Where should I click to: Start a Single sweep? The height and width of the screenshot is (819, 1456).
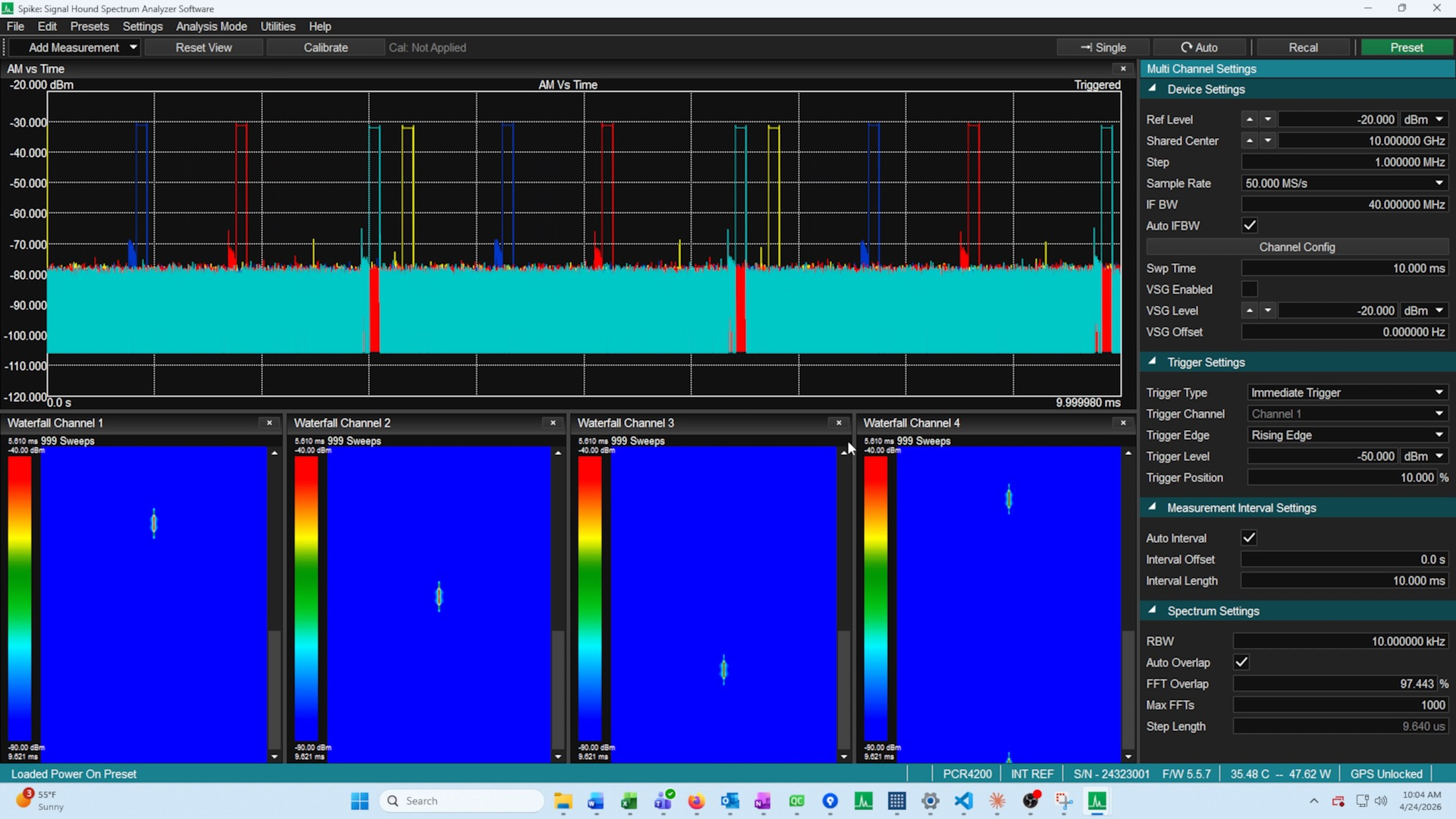click(1103, 47)
